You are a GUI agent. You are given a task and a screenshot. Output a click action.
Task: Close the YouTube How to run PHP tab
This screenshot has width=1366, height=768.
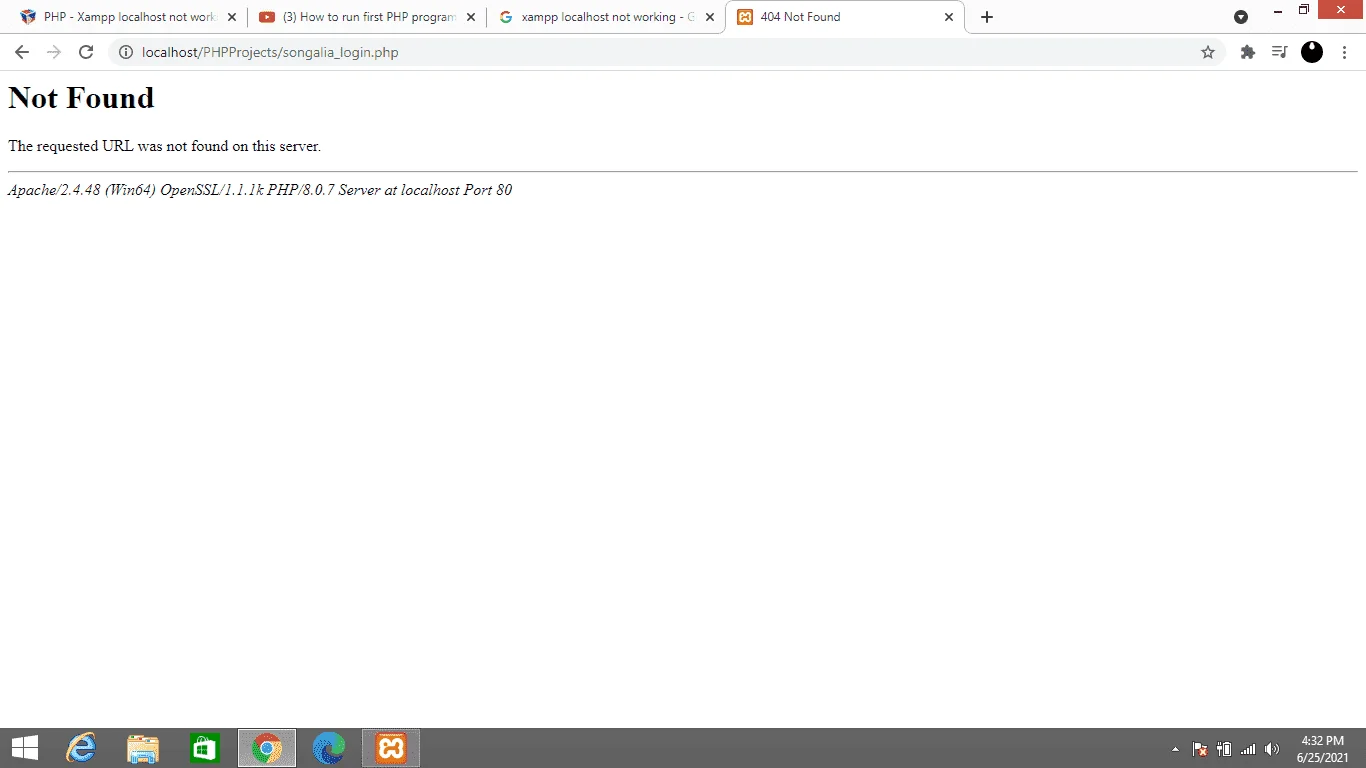coord(471,17)
